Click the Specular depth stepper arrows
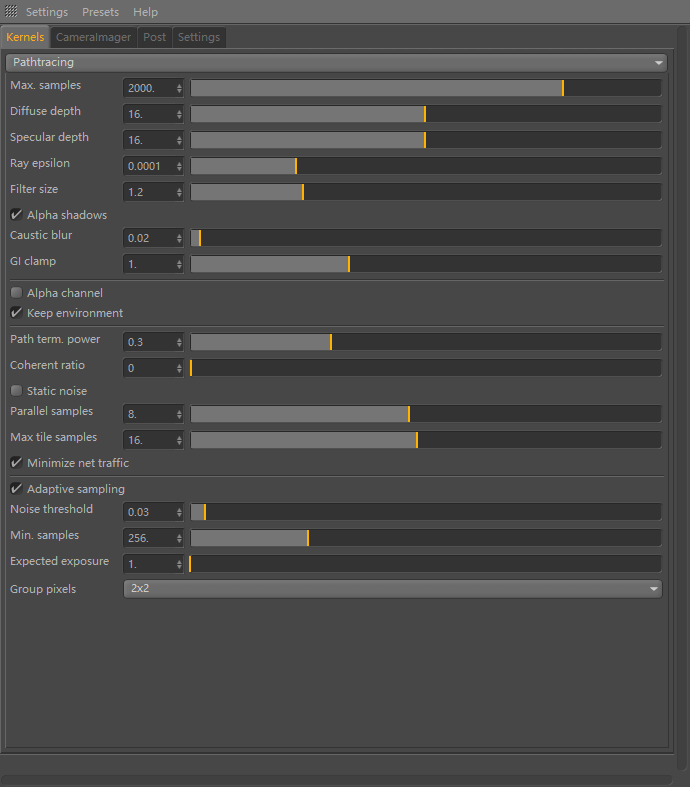 179,140
